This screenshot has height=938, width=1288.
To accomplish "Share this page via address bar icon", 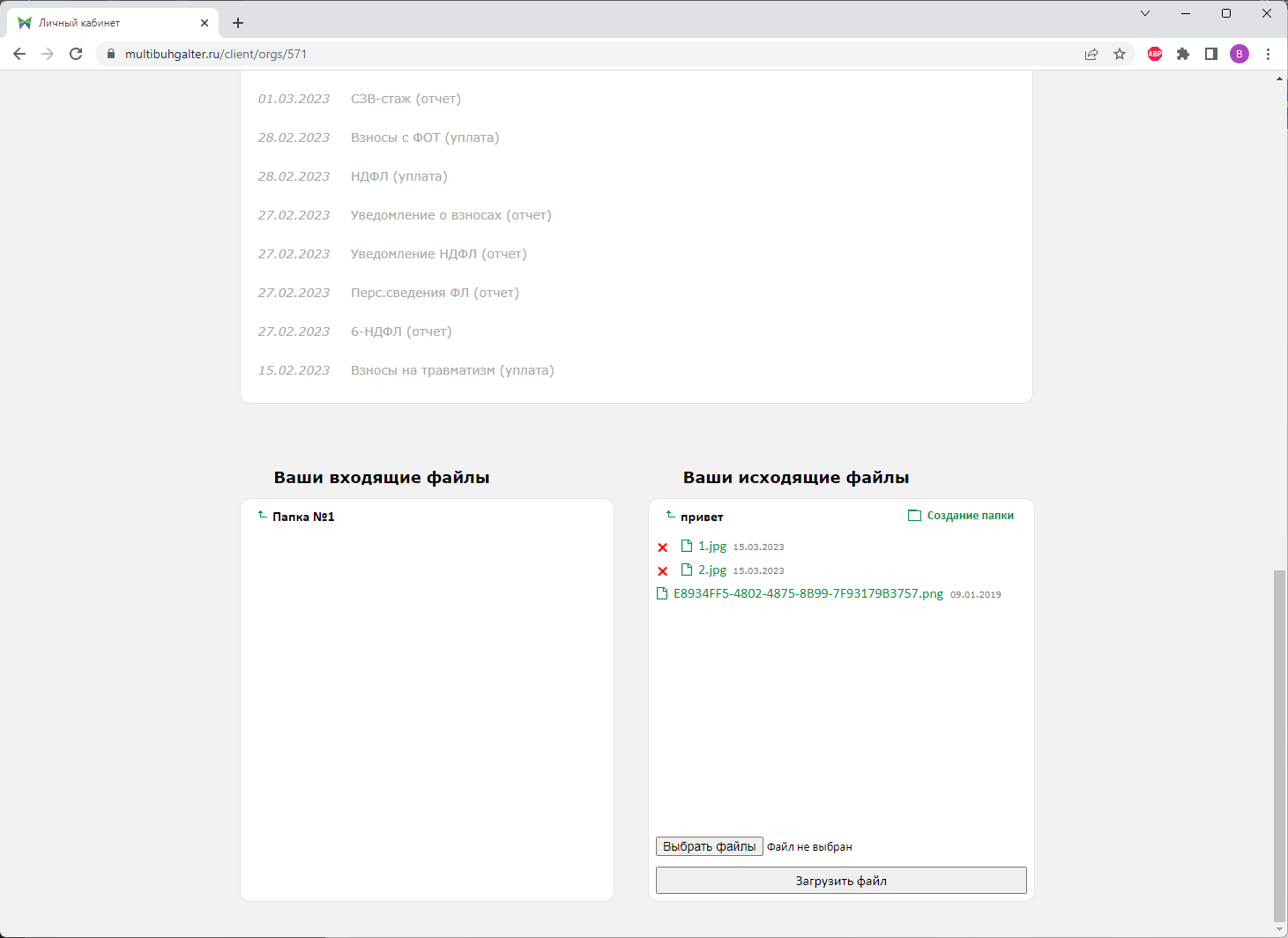I will coord(1091,54).
